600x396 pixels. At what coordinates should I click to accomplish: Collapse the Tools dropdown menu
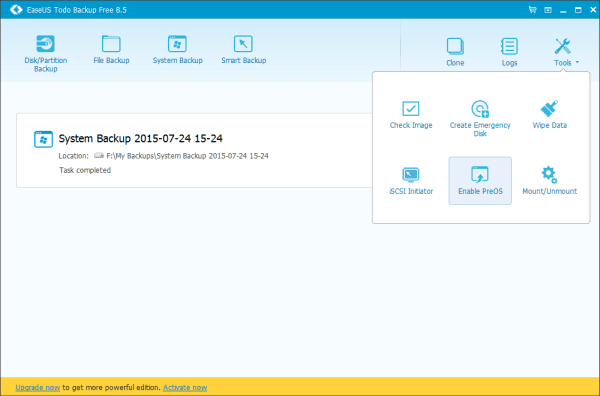coord(566,52)
